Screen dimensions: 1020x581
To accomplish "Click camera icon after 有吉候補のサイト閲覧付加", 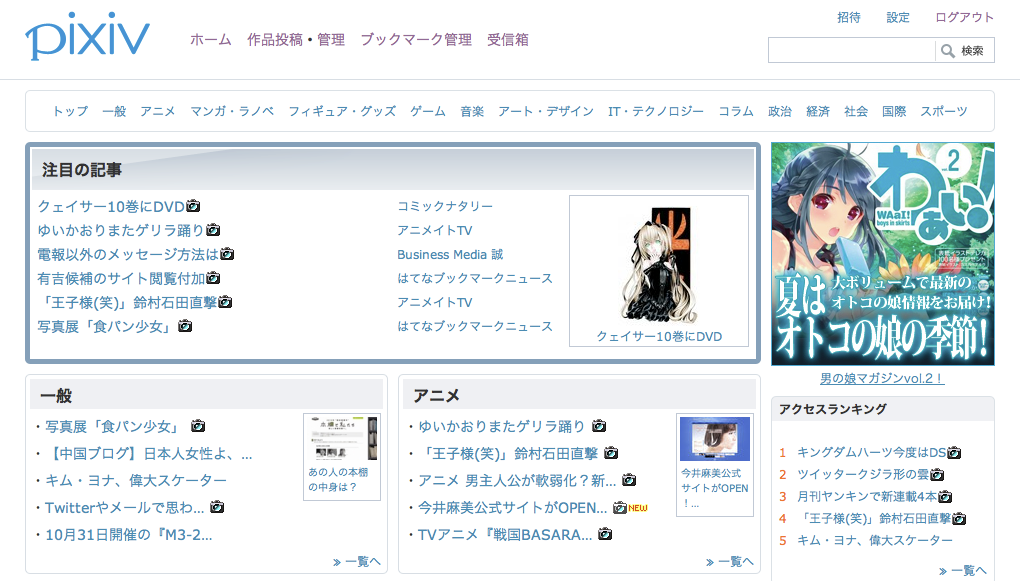I will (x=213, y=278).
